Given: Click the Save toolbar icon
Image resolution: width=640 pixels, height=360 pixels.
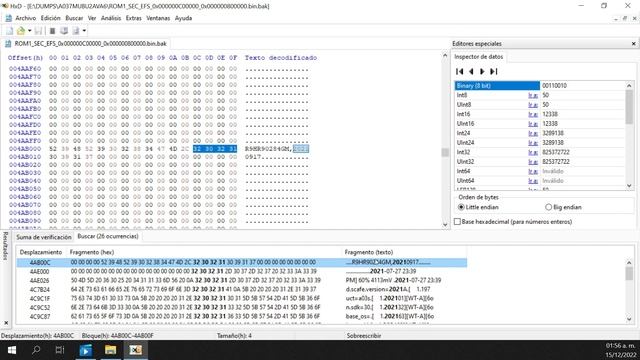Looking at the screenshot, I should pos(38,31).
